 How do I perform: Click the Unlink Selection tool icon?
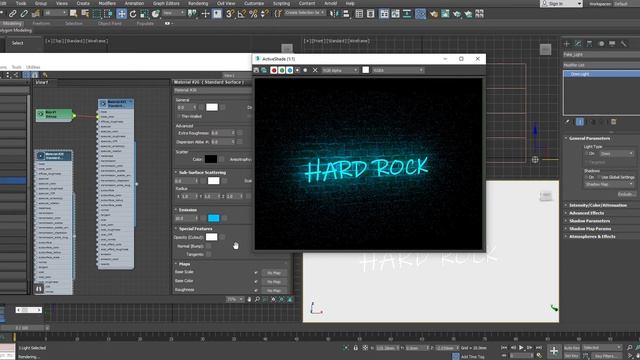pos(24,14)
